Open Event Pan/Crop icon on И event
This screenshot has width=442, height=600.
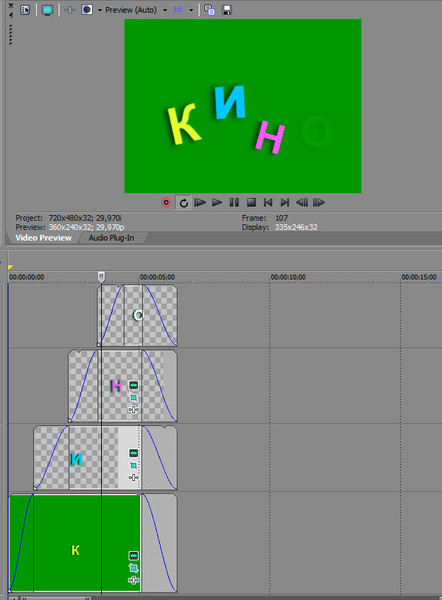133,466
